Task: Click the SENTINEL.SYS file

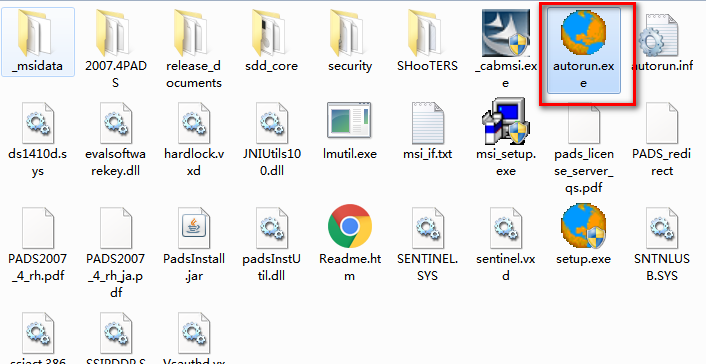Action: [x=427, y=245]
